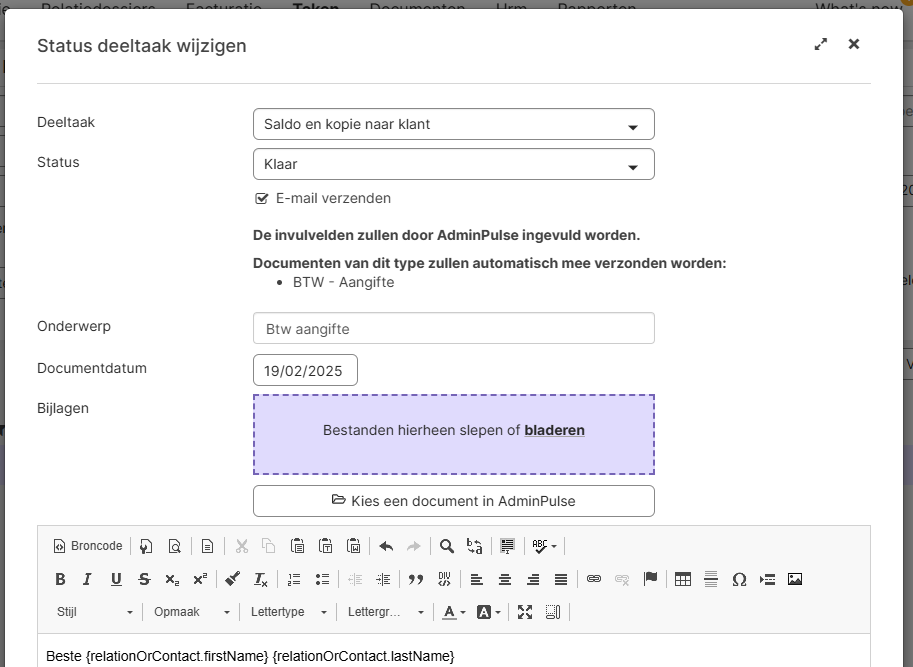Insert special character (Omega icon)
The width and height of the screenshot is (913, 667).
pyautogui.click(x=739, y=579)
